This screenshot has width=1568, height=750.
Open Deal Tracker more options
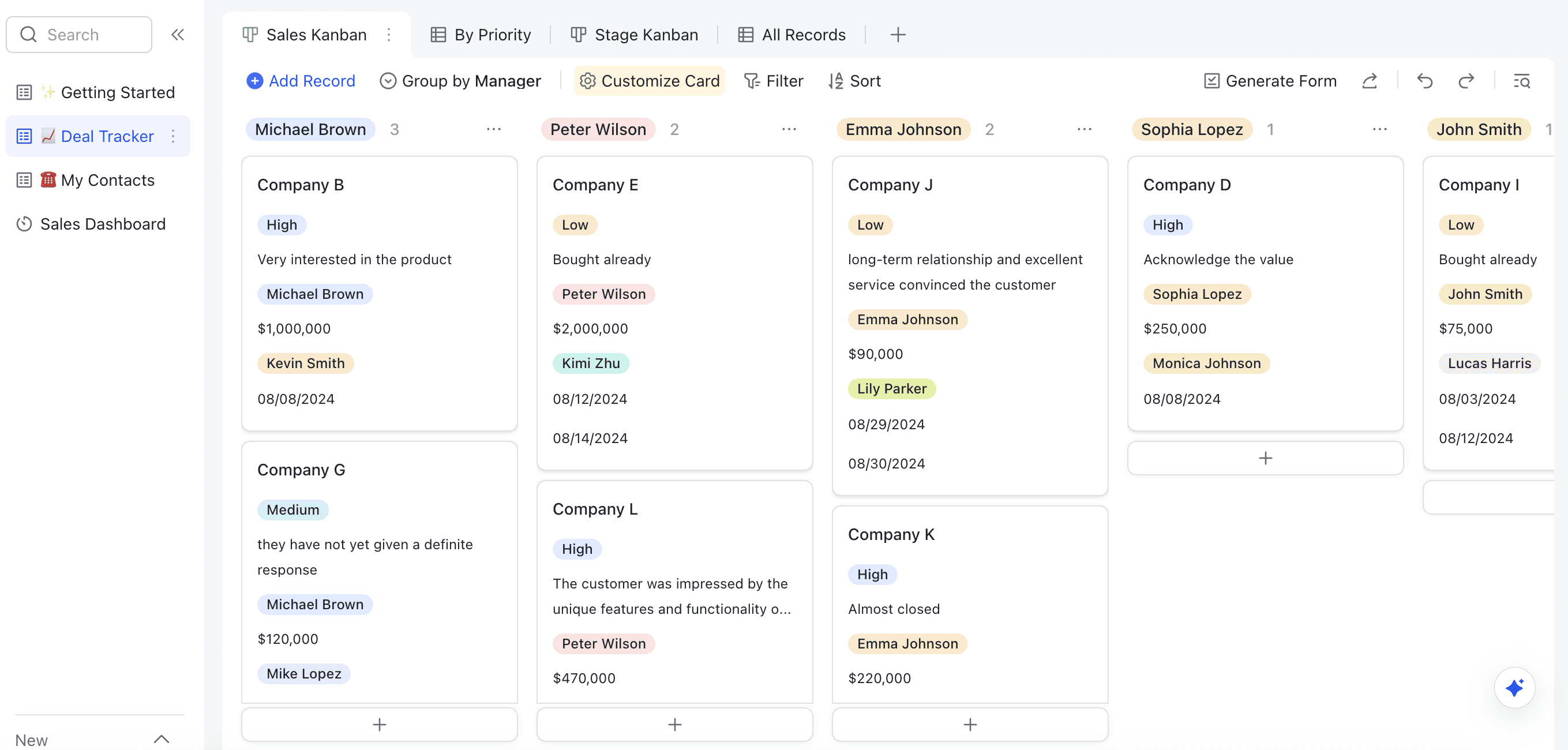[174, 136]
